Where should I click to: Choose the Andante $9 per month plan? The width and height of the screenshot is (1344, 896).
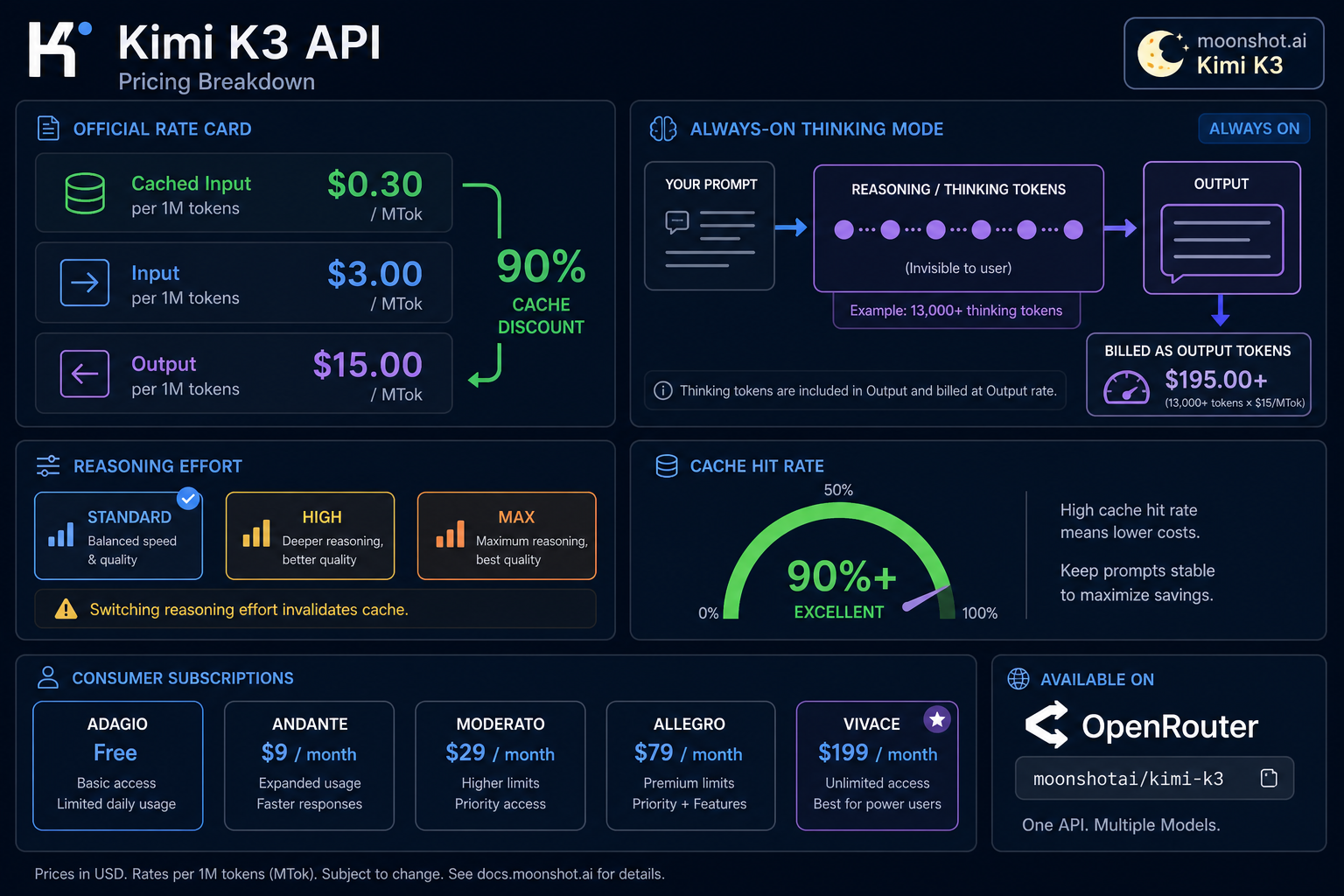click(x=309, y=766)
